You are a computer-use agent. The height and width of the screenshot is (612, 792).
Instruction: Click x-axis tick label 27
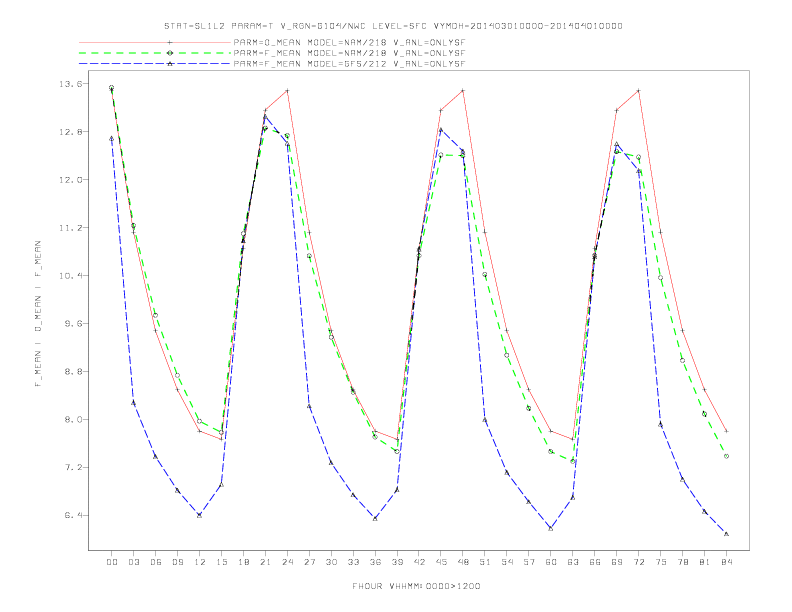(x=309, y=562)
